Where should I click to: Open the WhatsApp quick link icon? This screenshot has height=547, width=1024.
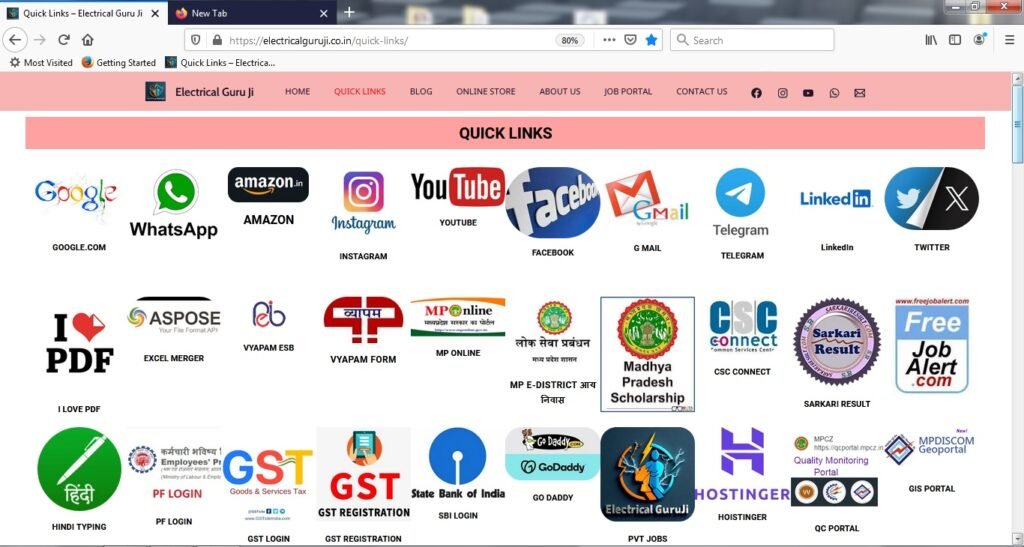174,204
